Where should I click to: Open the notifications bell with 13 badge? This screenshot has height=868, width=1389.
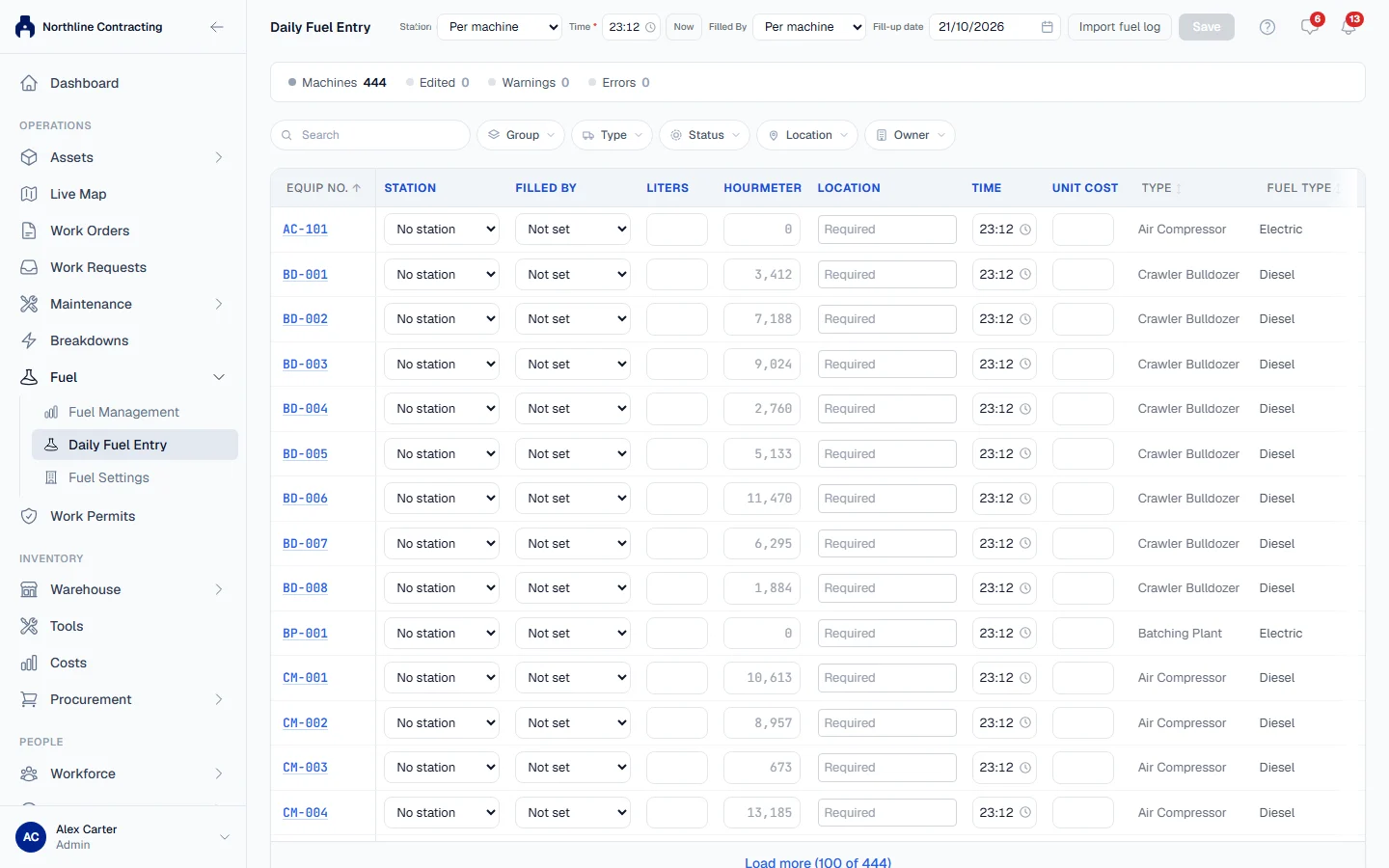1348,27
